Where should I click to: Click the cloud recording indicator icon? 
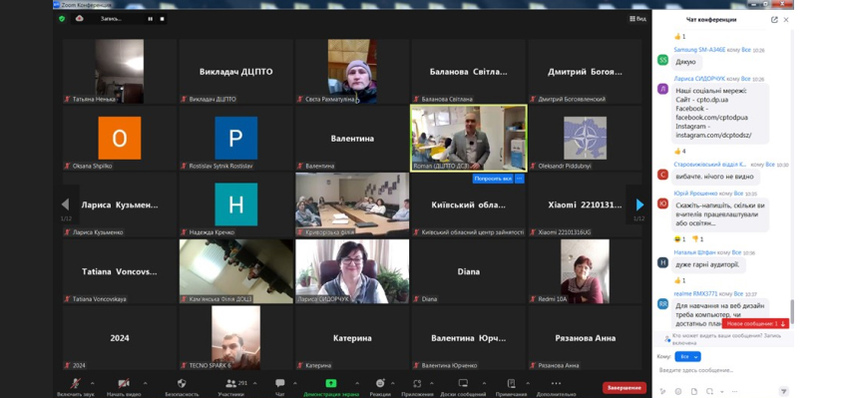point(79,18)
